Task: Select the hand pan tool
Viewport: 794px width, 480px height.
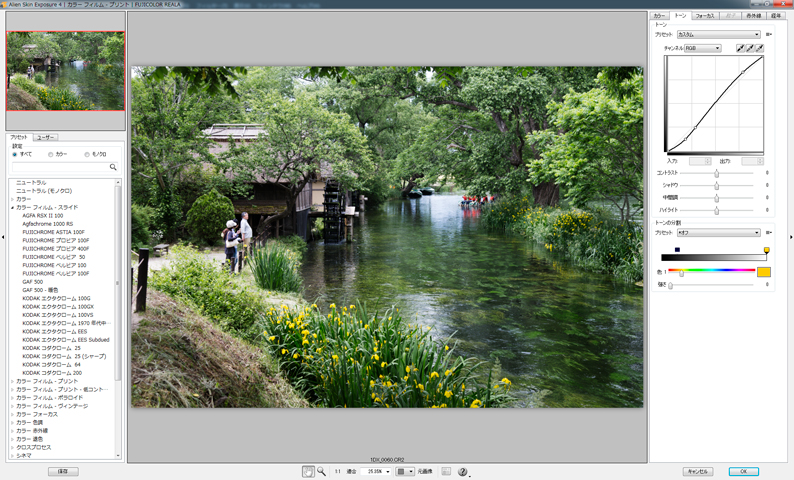Action: [308, 471]
